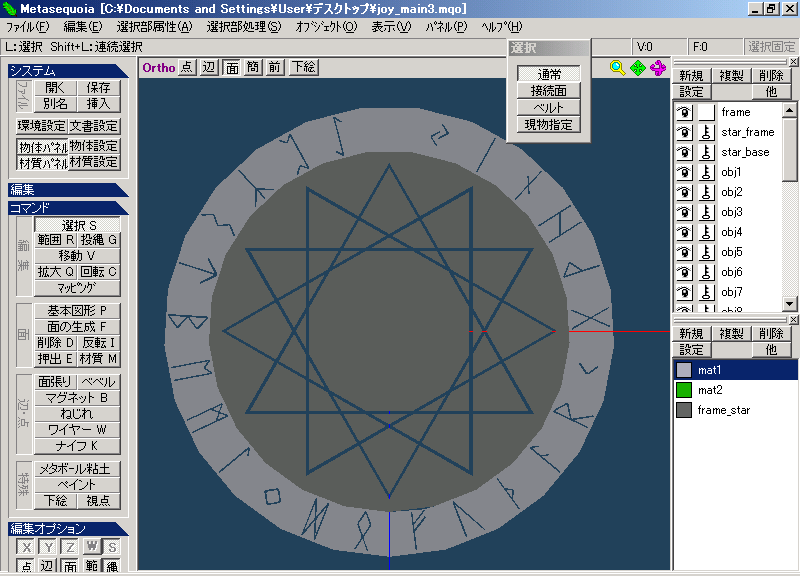Open the 選択部処理(S) menu

(244, 27)
